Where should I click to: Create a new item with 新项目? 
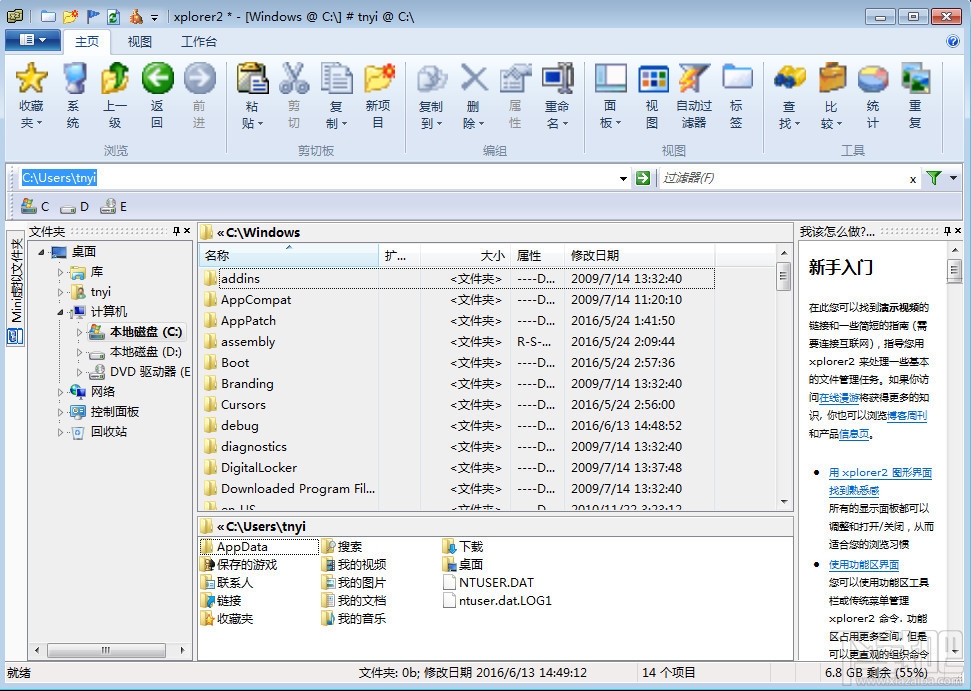[378, 78]
